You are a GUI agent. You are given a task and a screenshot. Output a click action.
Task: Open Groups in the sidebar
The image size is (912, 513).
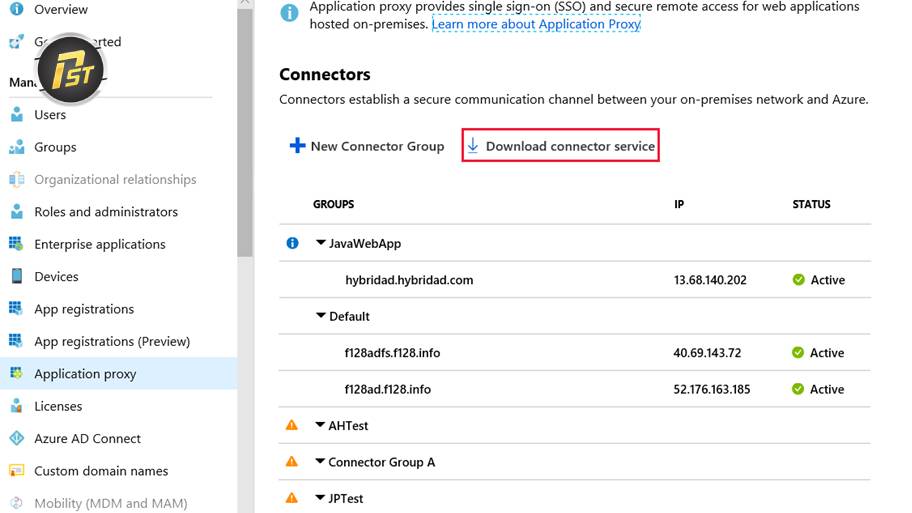55,147
